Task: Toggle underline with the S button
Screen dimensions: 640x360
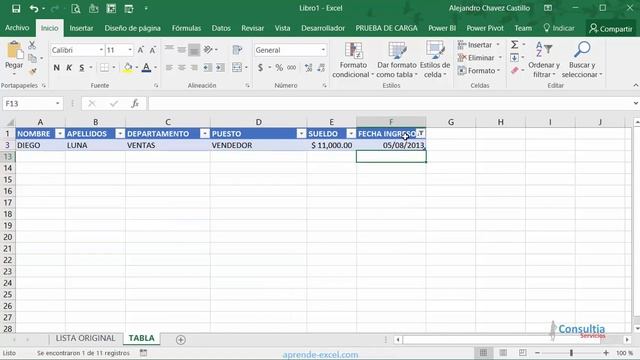Action: (x=82, y=68)
